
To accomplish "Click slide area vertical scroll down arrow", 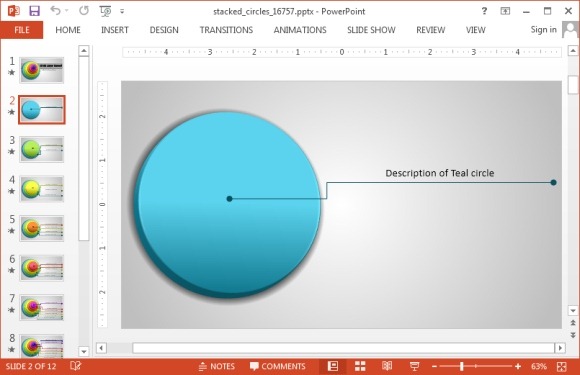I will click(x=573, y=311).
